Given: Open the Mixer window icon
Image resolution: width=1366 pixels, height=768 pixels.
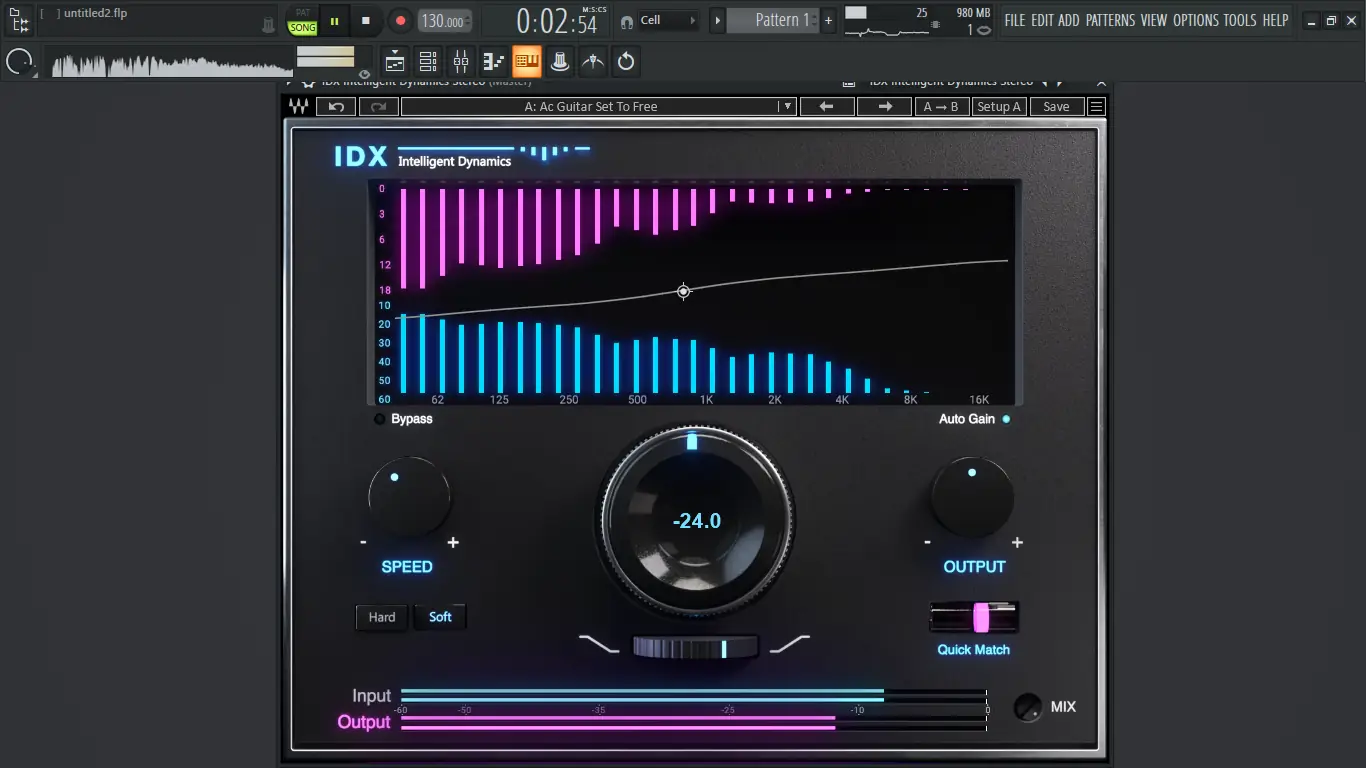Looking at the screenshot, I should click(x=460, y=62).
